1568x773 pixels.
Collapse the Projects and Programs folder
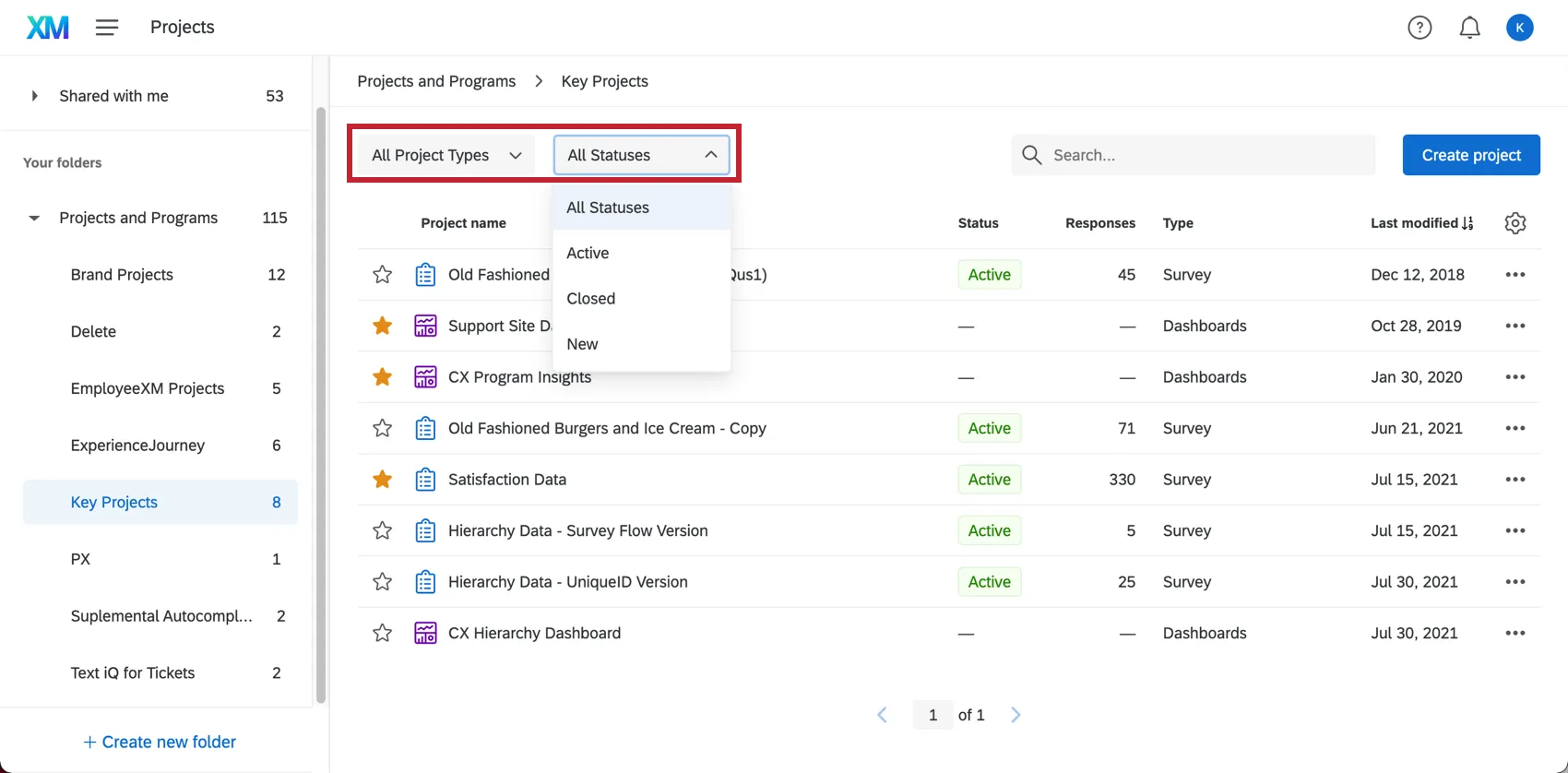pos(34,219)
